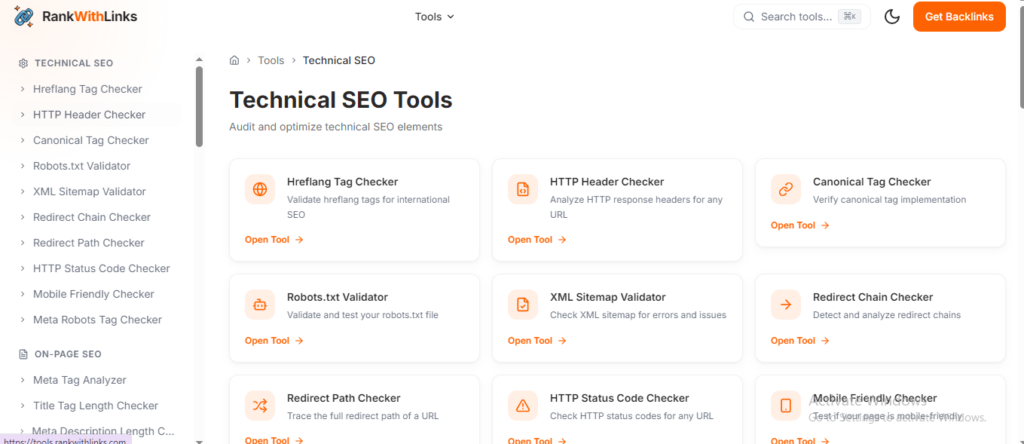Open Tool link on Robots.txt Validator card
This screenshot has height=444, width=1024.
point(274,340)
